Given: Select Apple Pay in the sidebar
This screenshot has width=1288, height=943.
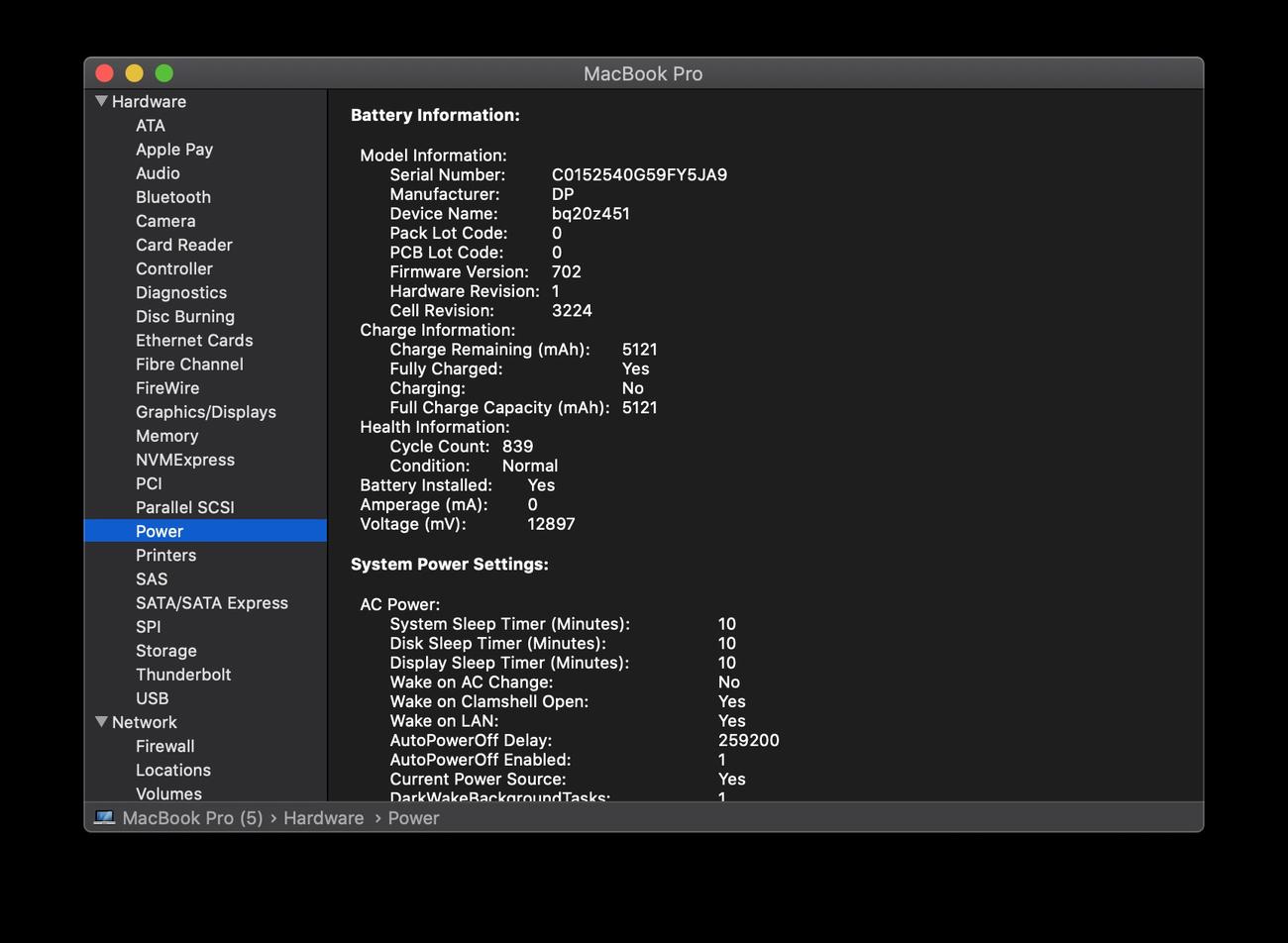Looking at the screenshot, I should (174, 150).
